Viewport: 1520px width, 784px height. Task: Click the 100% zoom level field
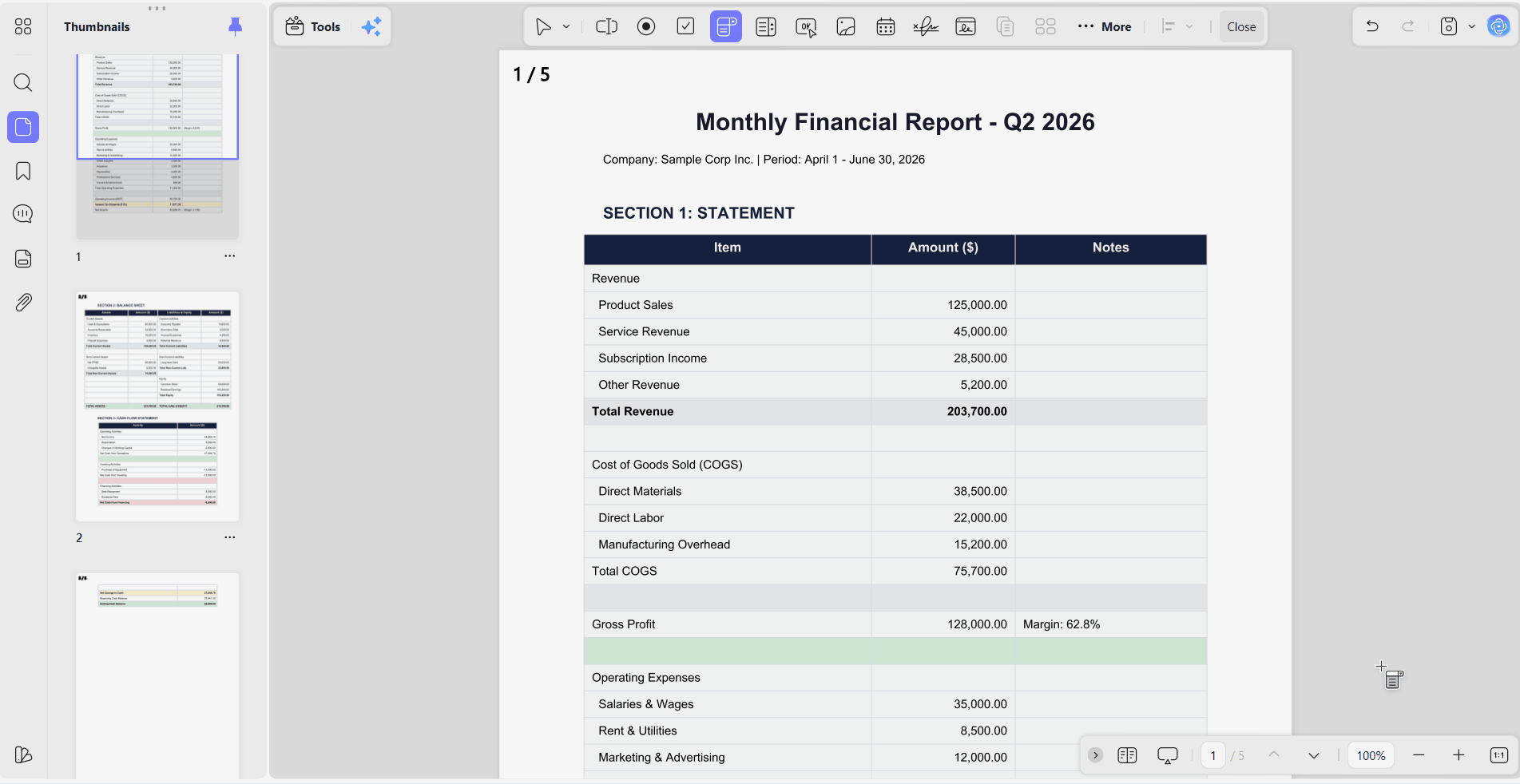tap(1371, 755)
